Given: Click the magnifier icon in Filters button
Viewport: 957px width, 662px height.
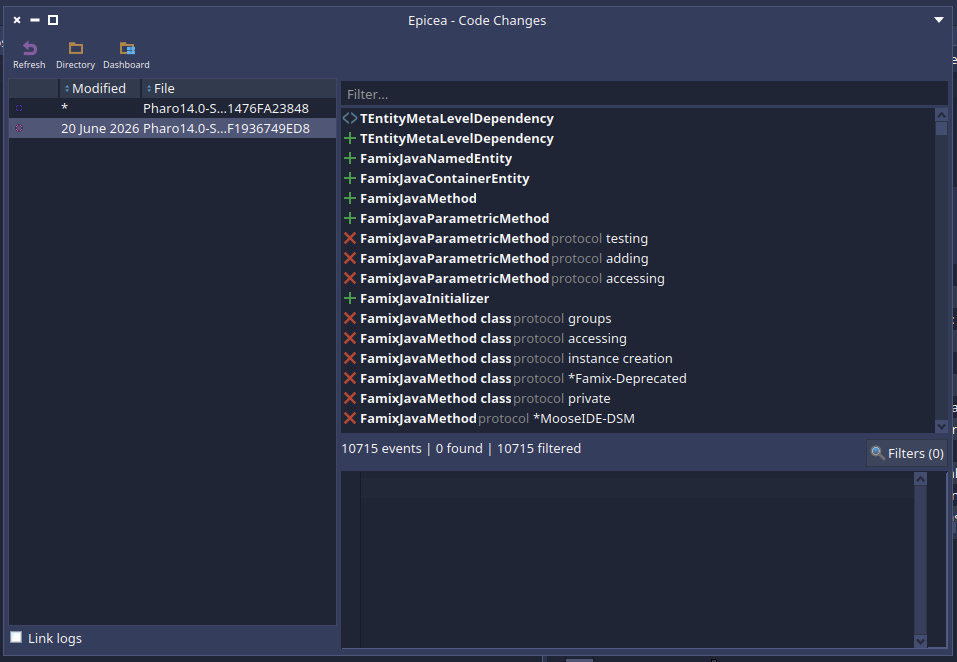Looking at the screenshot, I should click(x=877, y=453).
